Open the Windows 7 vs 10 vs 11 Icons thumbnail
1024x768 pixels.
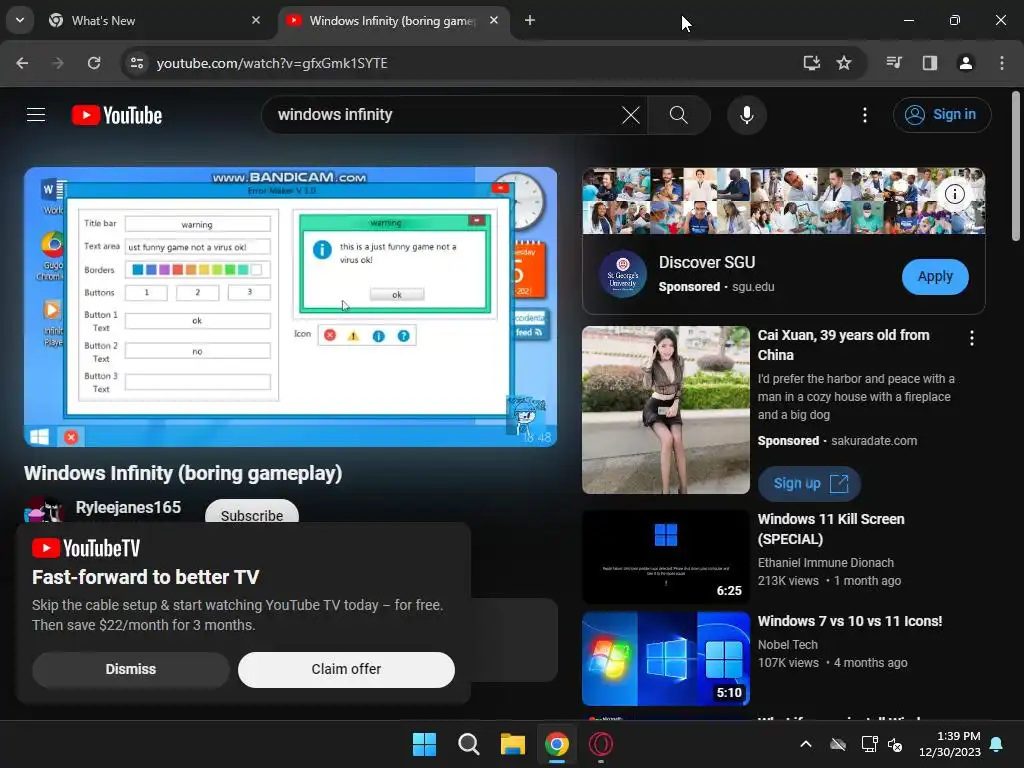tap(665, 659)
